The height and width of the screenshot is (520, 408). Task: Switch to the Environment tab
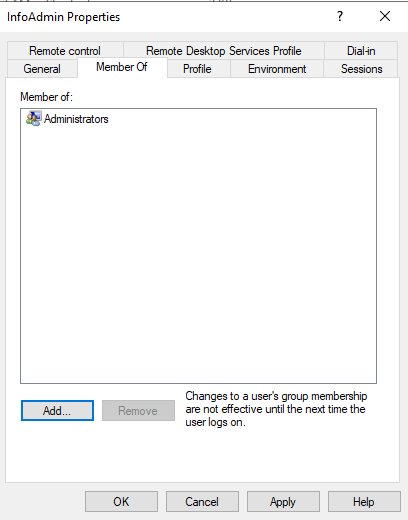pos(277,69)
